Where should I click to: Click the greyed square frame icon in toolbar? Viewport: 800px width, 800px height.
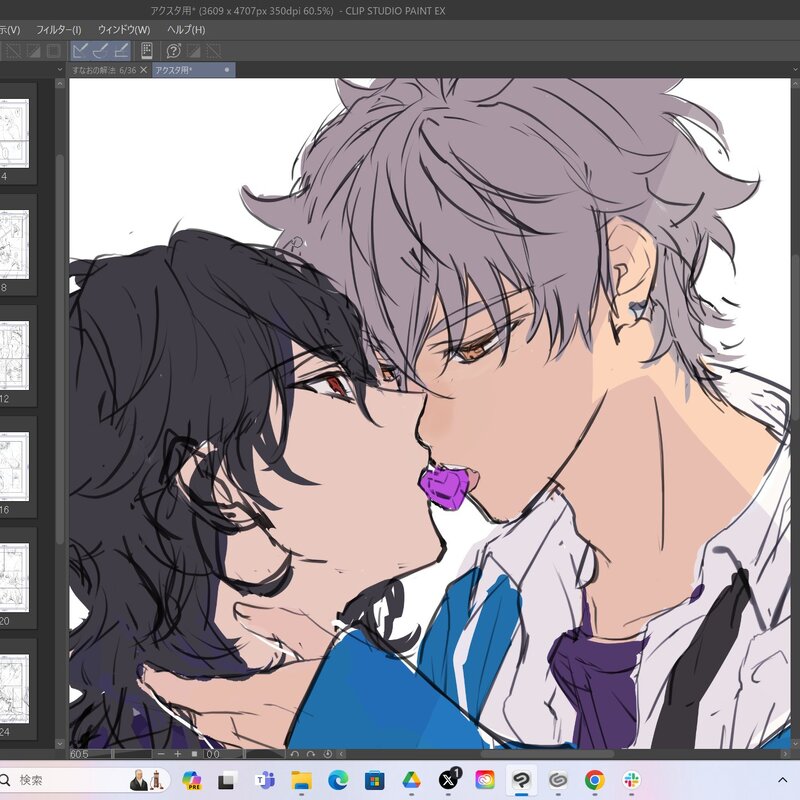(54, 51)
